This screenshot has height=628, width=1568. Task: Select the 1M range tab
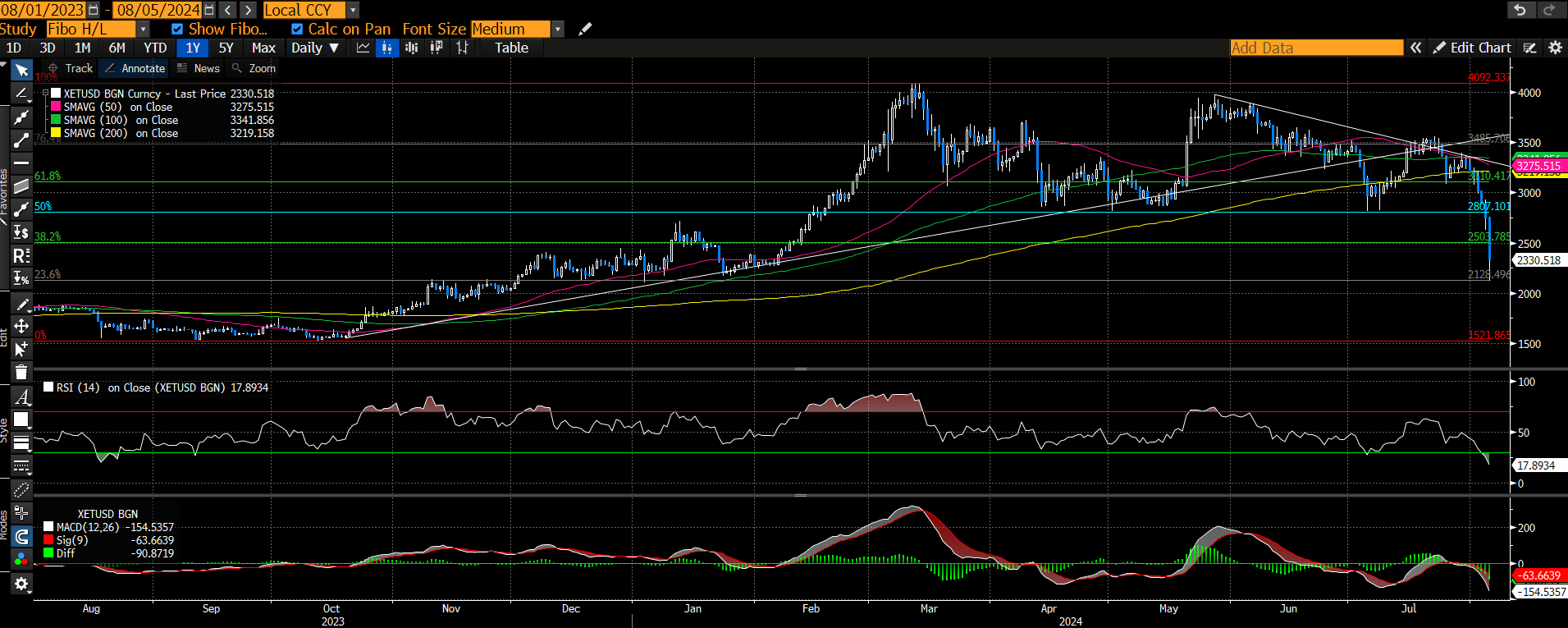tap(82, 48)
